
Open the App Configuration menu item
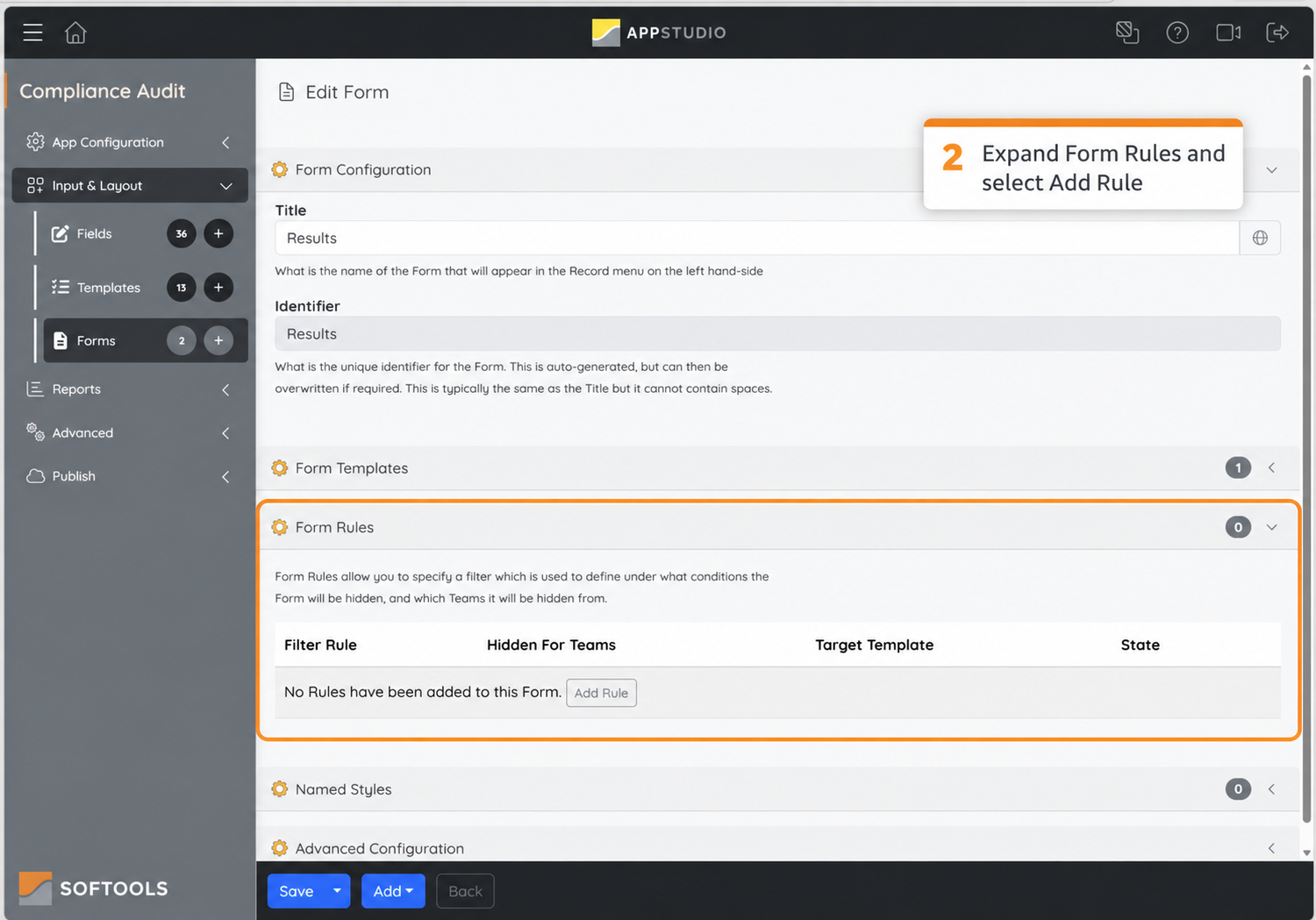108,142
